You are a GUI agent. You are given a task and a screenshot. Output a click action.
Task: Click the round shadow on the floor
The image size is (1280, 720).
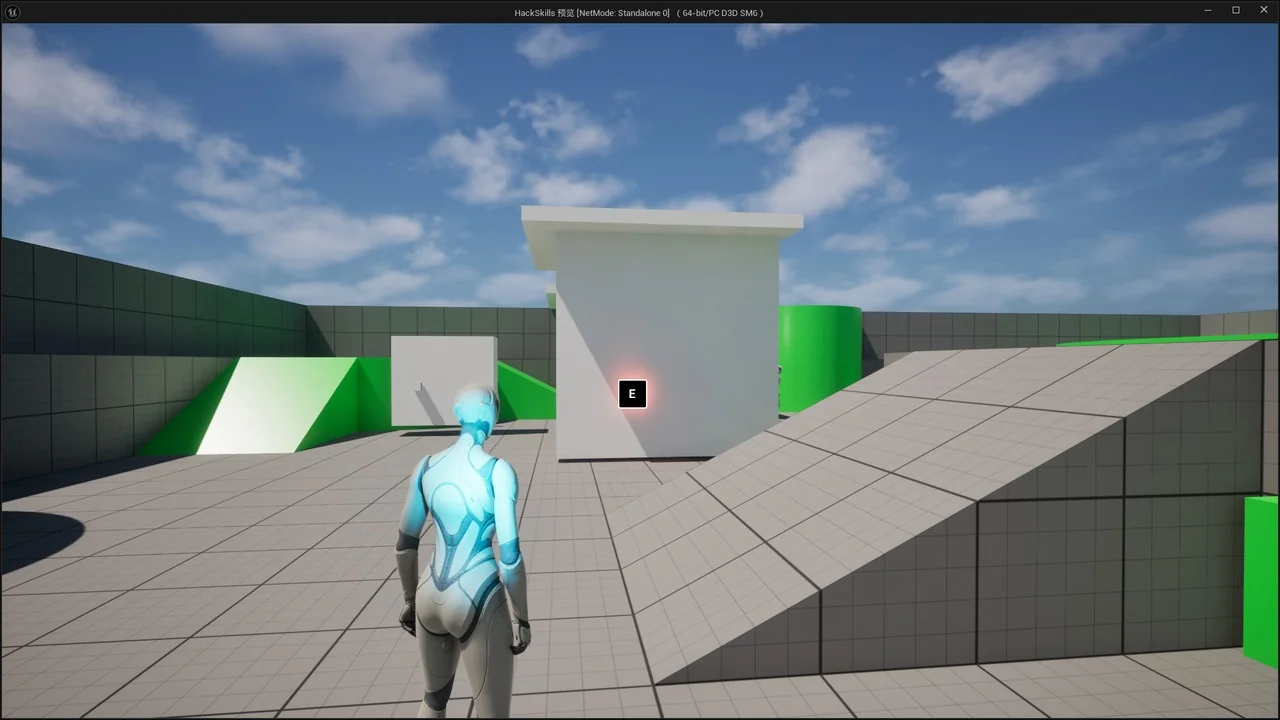tap(40, 540)
